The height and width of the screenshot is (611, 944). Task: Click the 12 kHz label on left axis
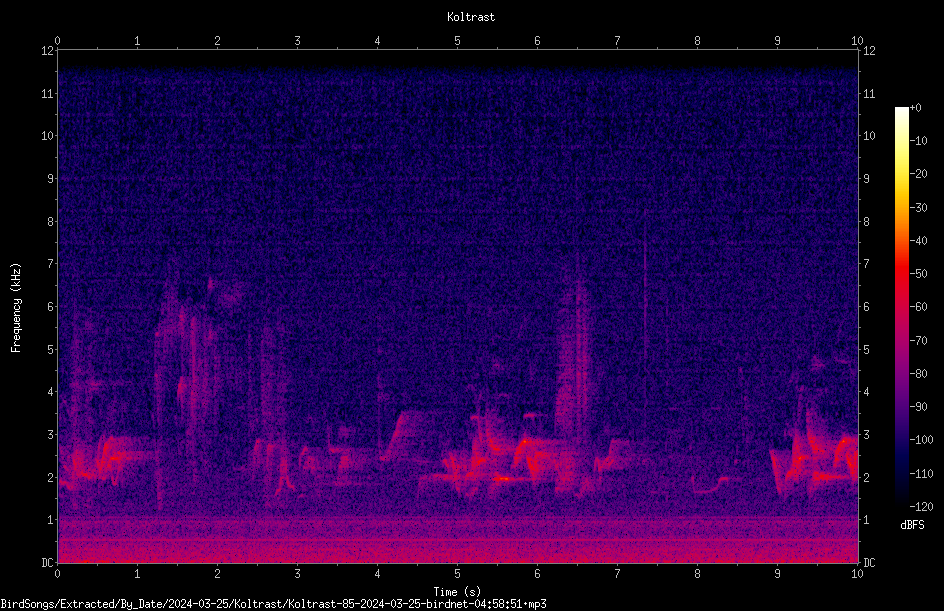pyautogui.click(x=48, y=51)
